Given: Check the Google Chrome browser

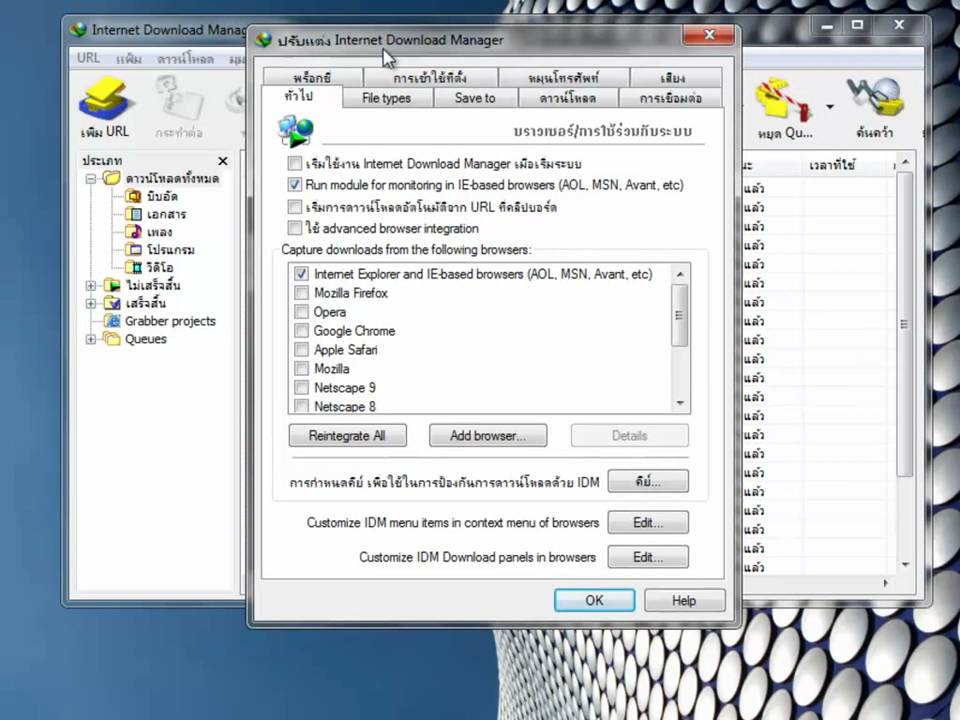Looking at the screenshot, I should (x=301, y=331).
